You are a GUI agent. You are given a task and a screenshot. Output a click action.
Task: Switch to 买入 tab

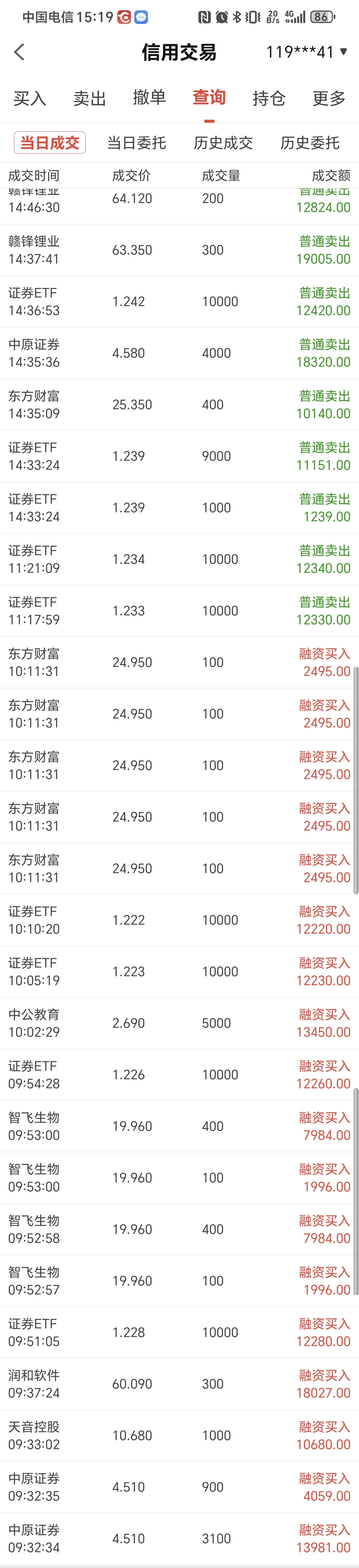30,98
